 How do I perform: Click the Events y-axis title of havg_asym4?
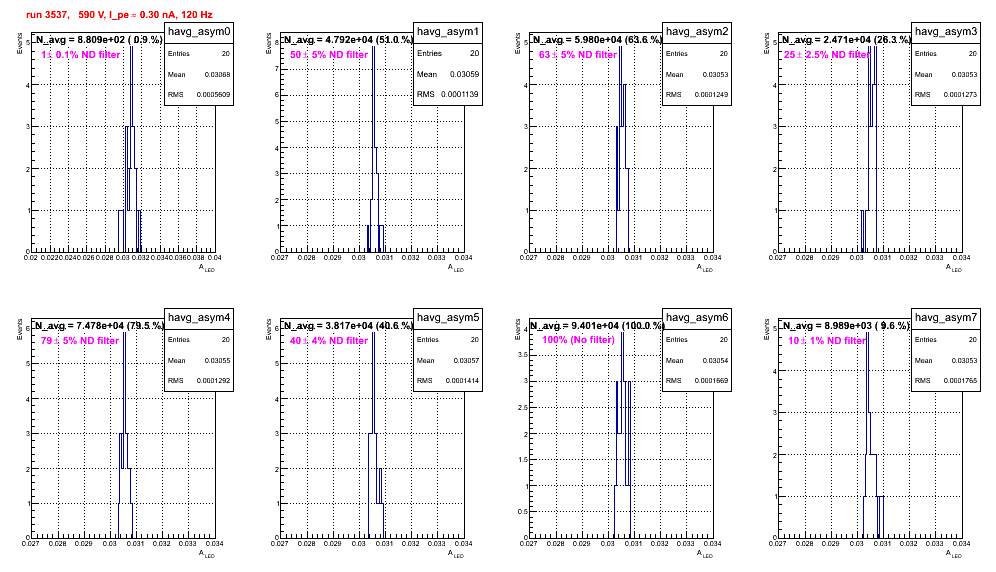click(x=19, y=330)
